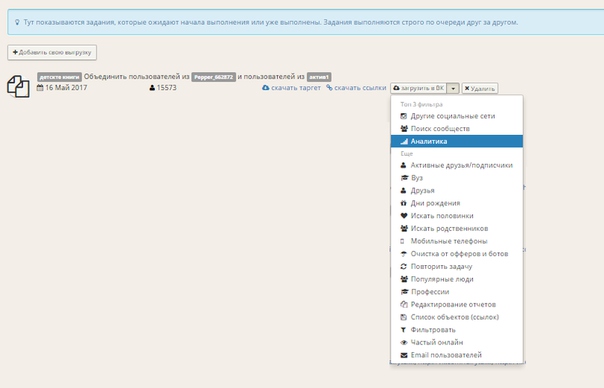The height and width of the screenshot is (388, 604).
Task: Click the cap icon beside Профессии
Action: point(404,292)
